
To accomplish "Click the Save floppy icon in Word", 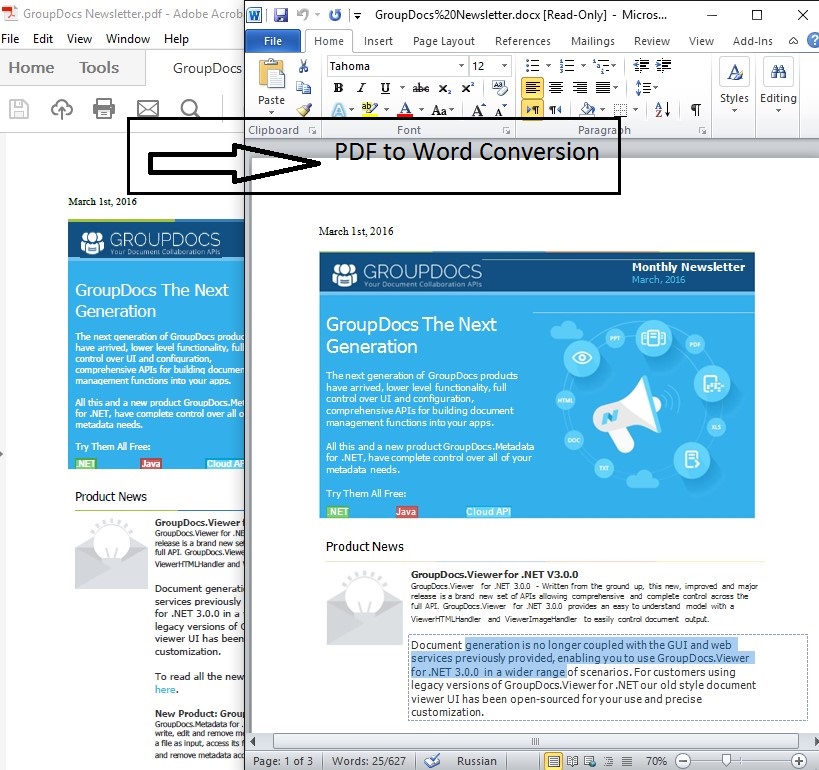I will pos(281,15).
